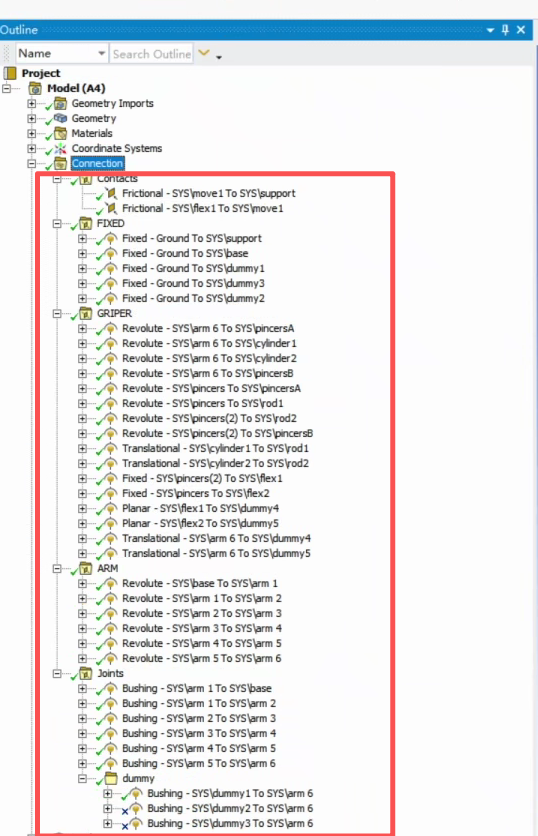Screen dimensions: 538x836
Task: Click the GRIPER group folder icon
Action: click(x=85, y=313)
